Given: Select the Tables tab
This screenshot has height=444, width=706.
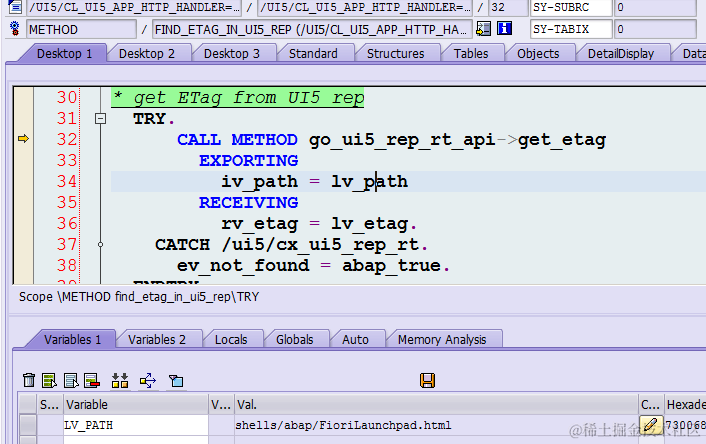Looking at the screenshot, I should click(471, 54).
